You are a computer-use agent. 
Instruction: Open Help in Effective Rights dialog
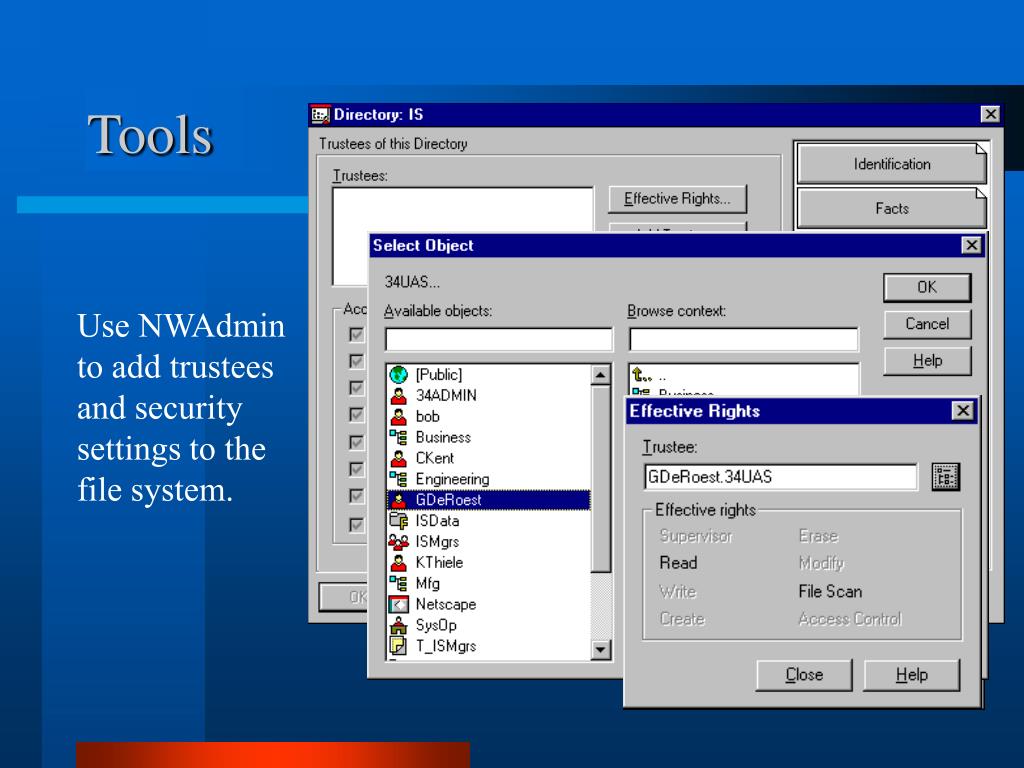pos(912,675)
